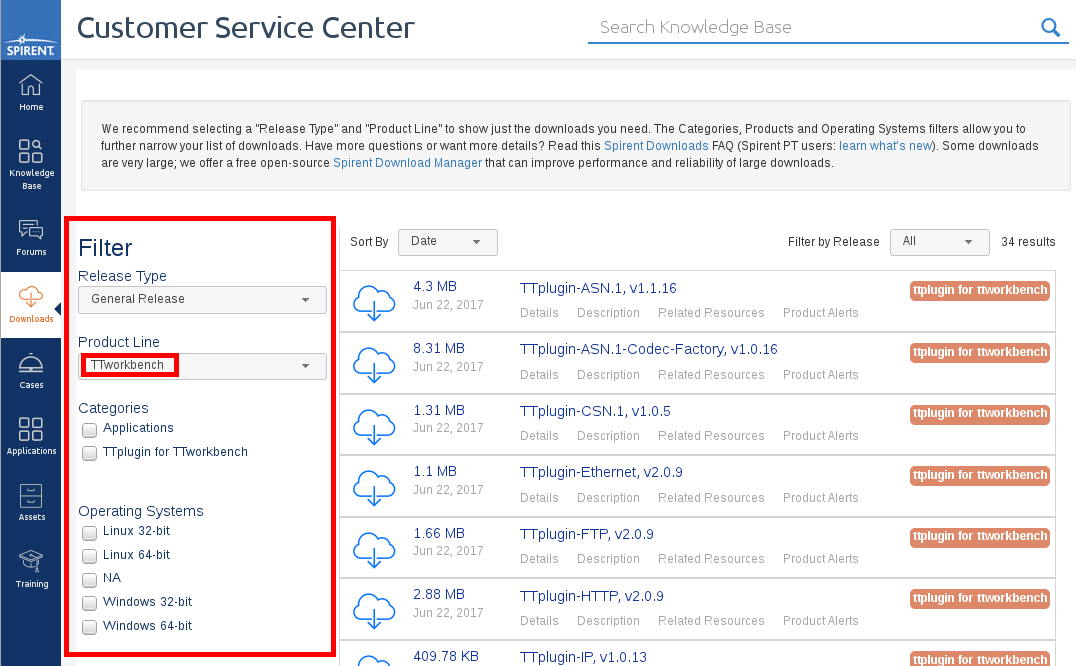Click download cloud icon for TTplugin-FTP

click(374, 549)
